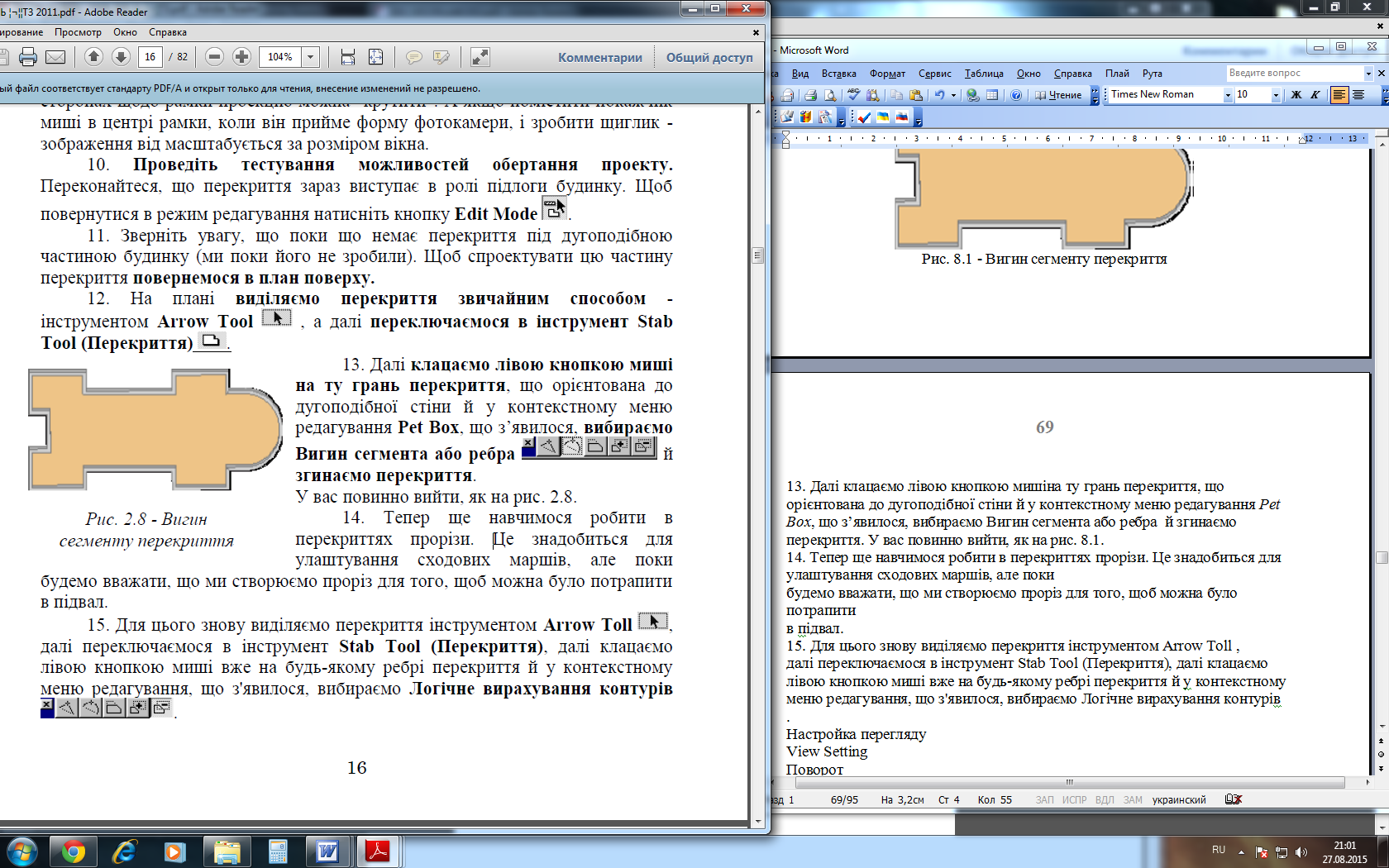Switch Adobe Reader to read mode view
1389x868 pixels.
[x=480, y=57]
